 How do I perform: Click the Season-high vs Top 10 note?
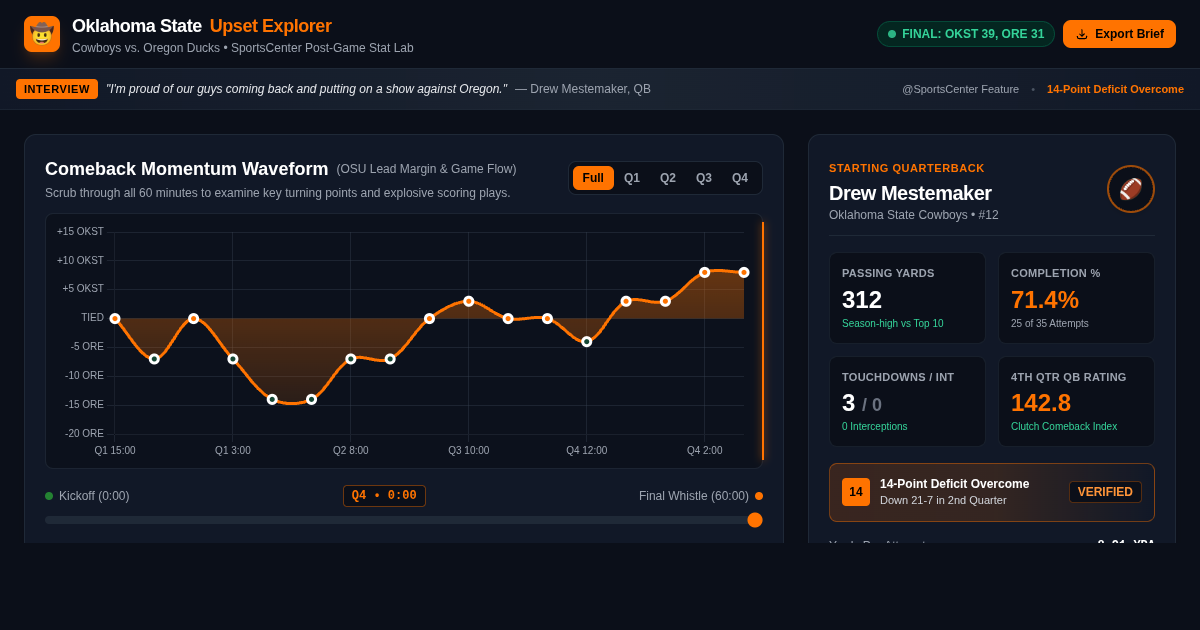click(x=893, y=324)
